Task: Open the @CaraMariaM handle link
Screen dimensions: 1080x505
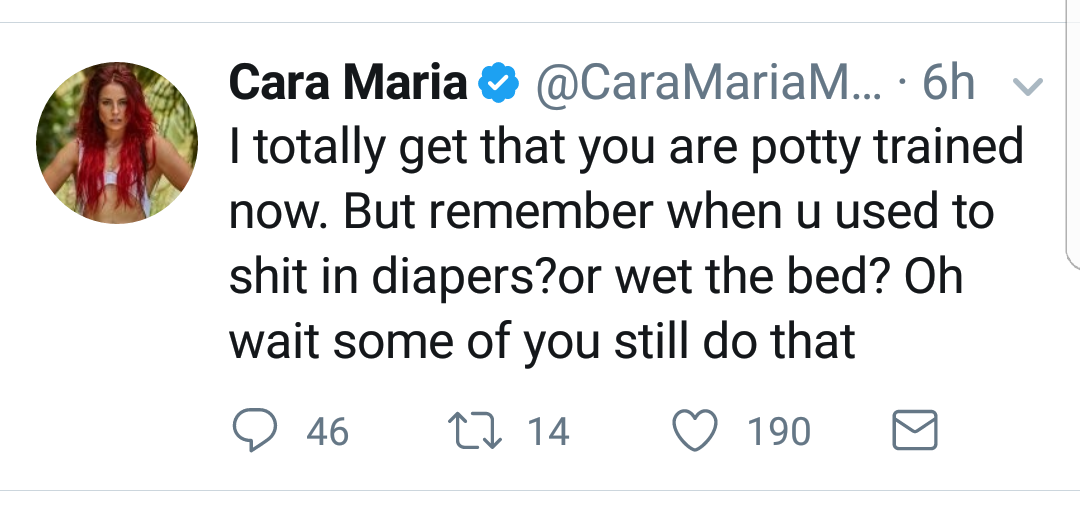Action: [708, 84]
